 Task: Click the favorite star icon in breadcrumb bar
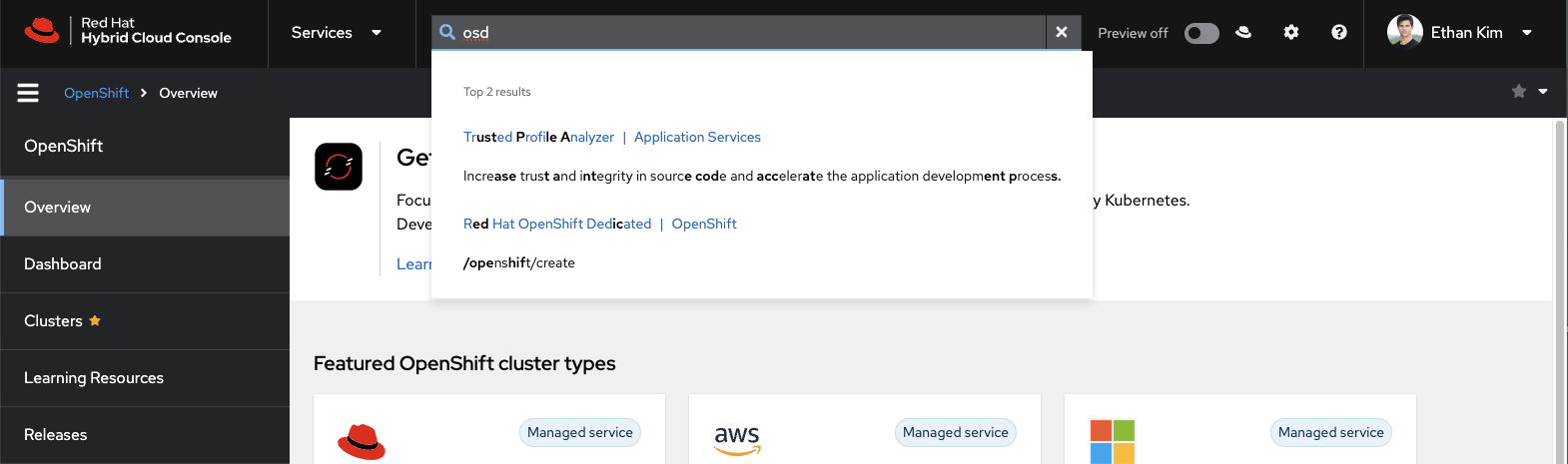[x=1519, y=92]
